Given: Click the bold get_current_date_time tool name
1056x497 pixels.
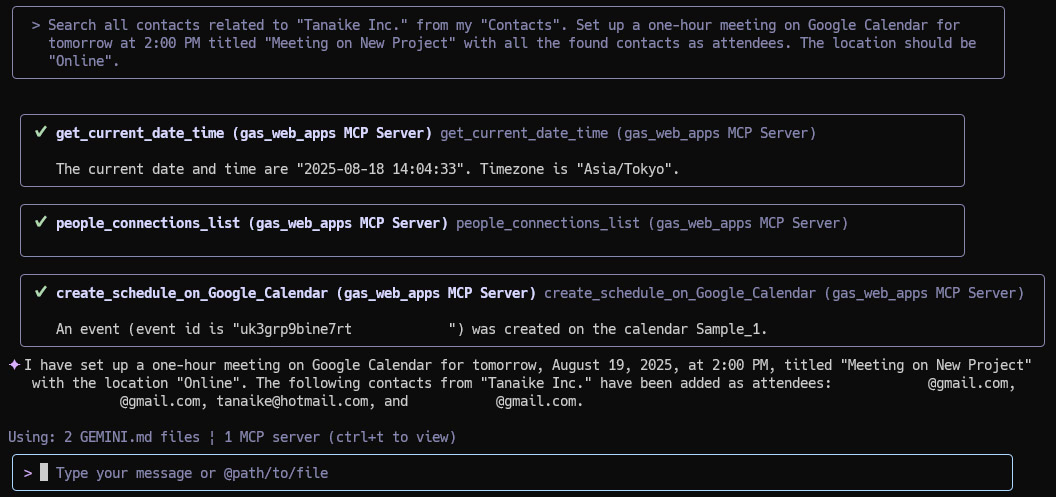Looking at the screenshot, I should 139,133.
